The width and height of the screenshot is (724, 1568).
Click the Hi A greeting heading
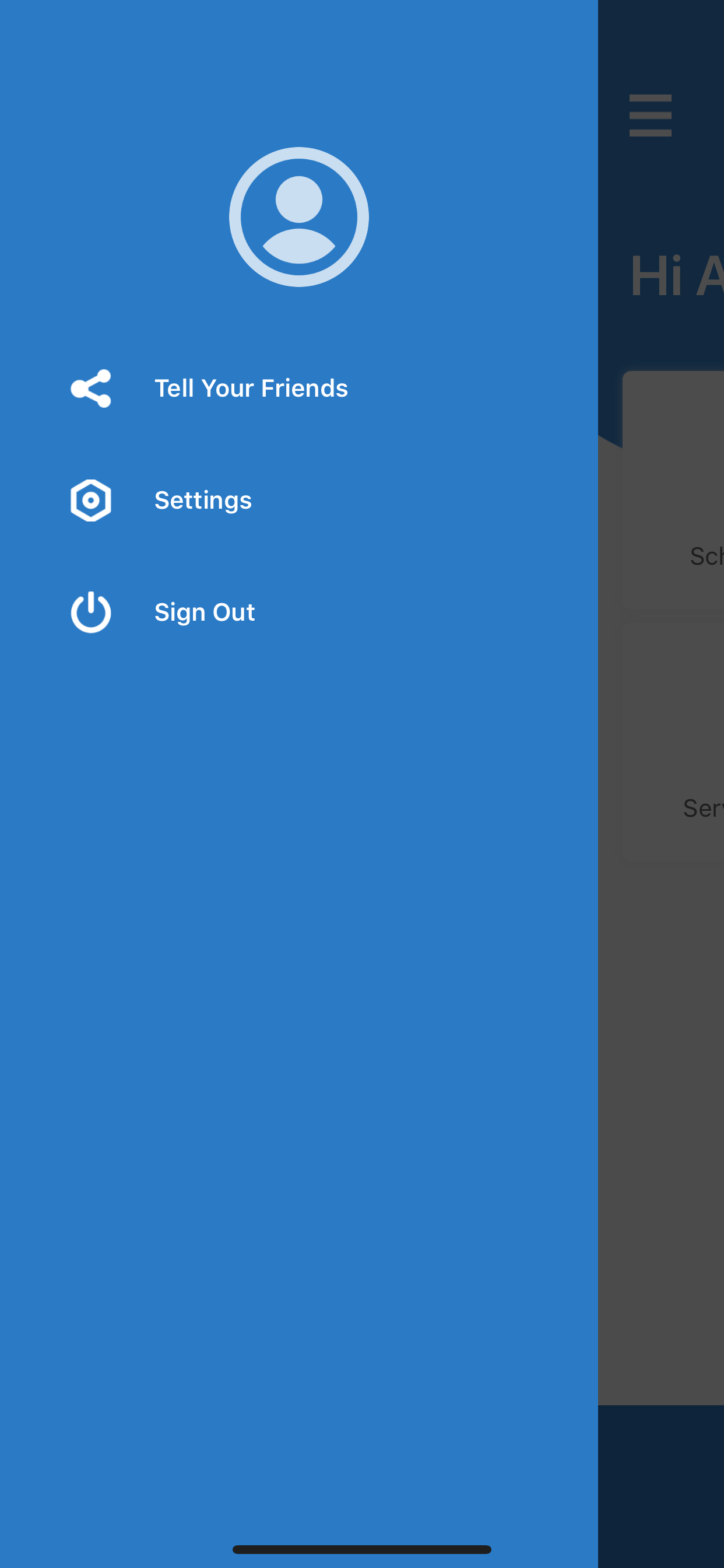coord(677,276)
